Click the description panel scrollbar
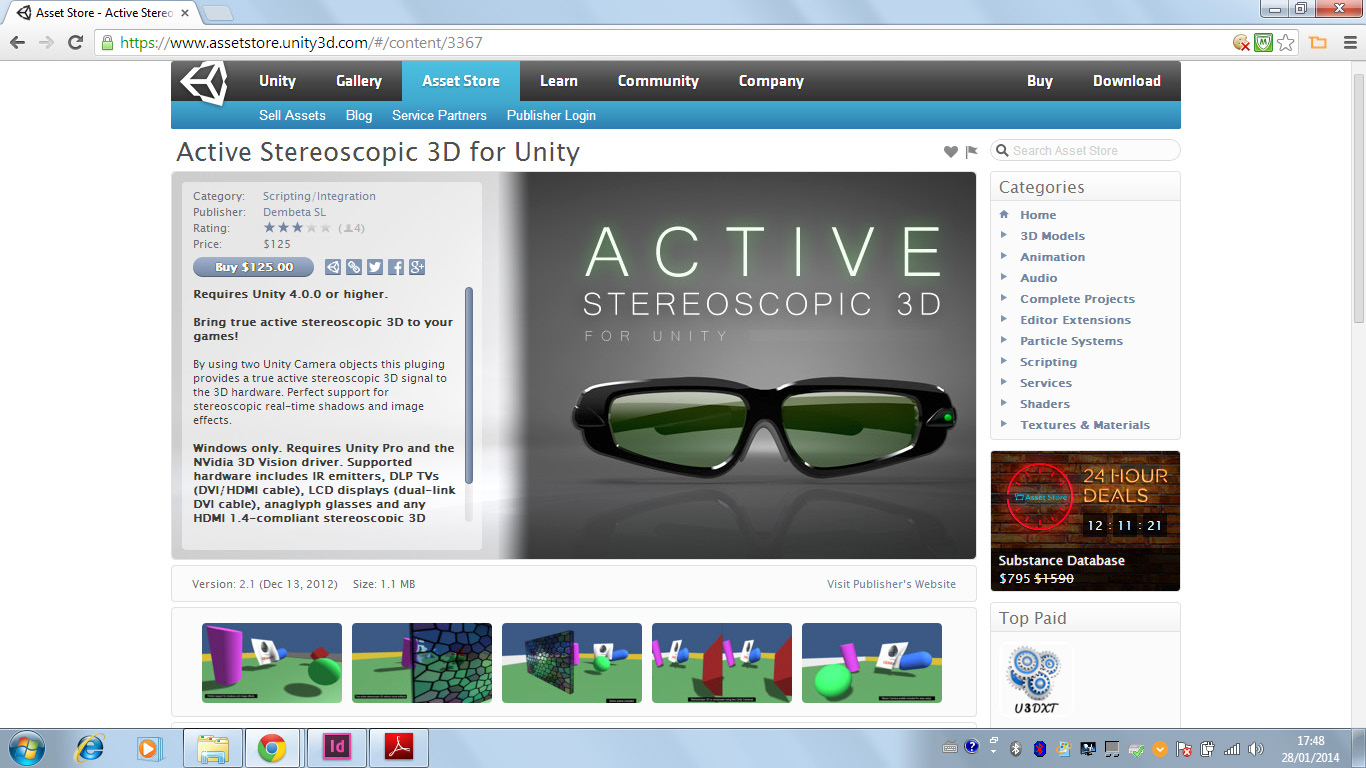 tap(469, 387)
